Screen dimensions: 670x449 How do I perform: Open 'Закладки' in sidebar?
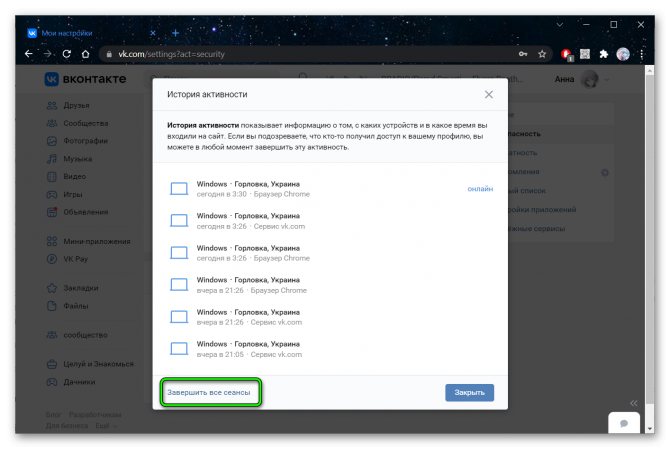(73, 288)
